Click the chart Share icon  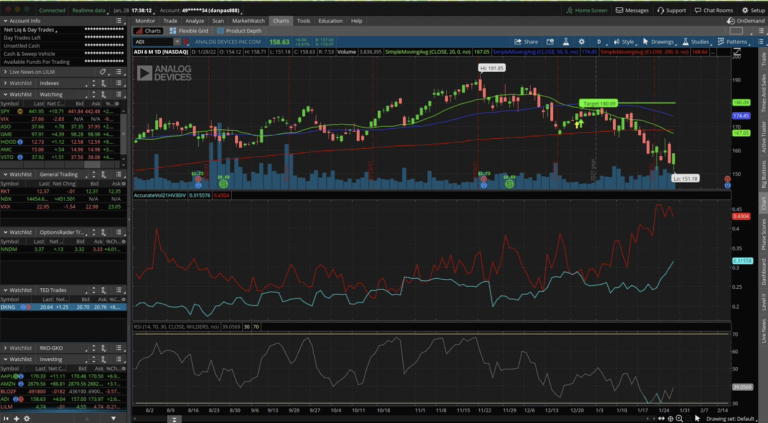[525, 42]
